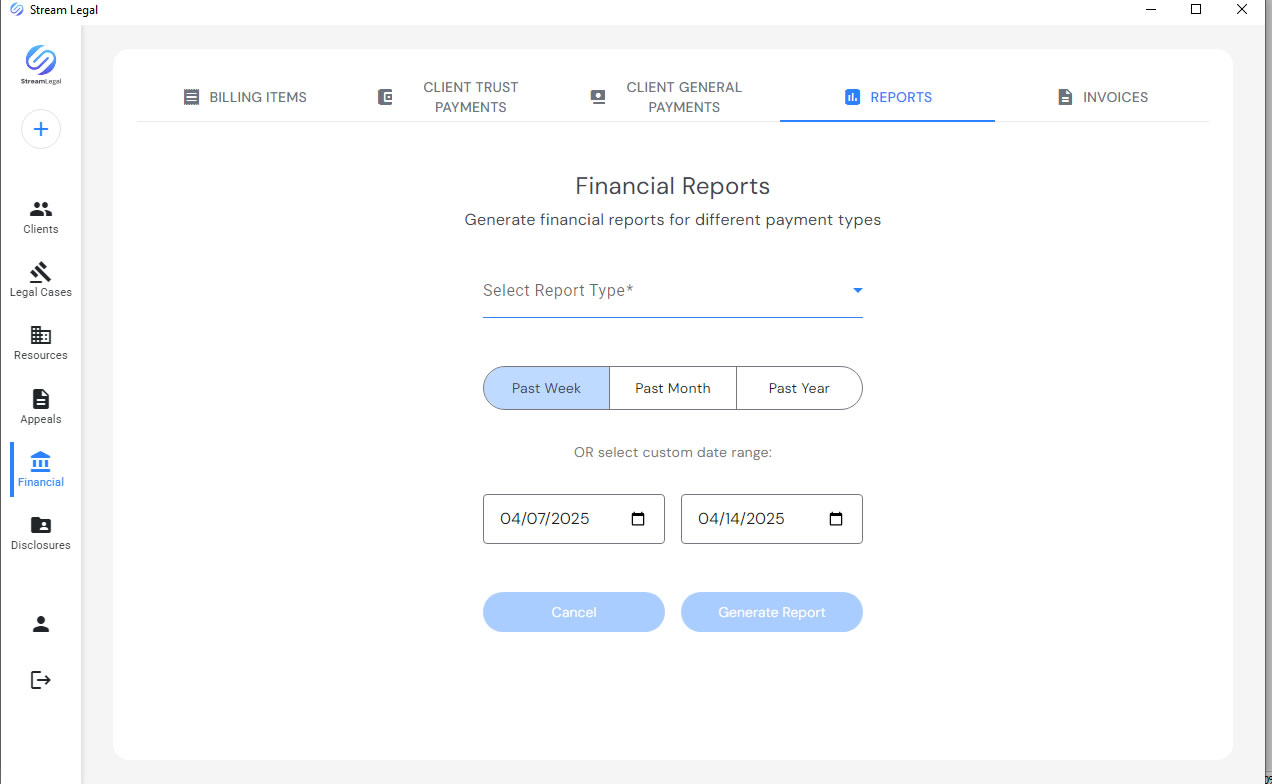
Task: Open the Clients section
Action: (x=41, y=217)
